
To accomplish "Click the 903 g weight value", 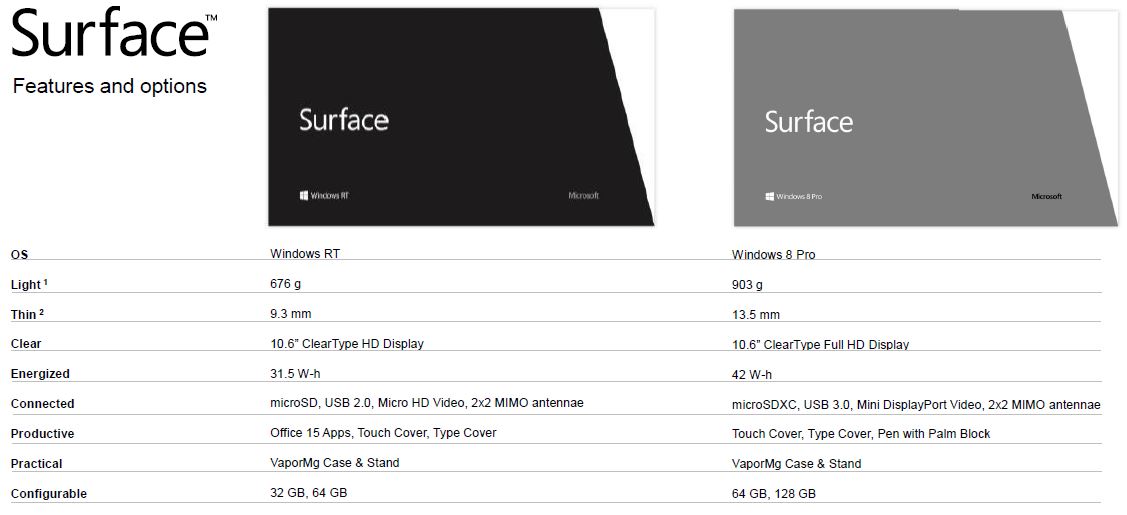I will point(748,285).
